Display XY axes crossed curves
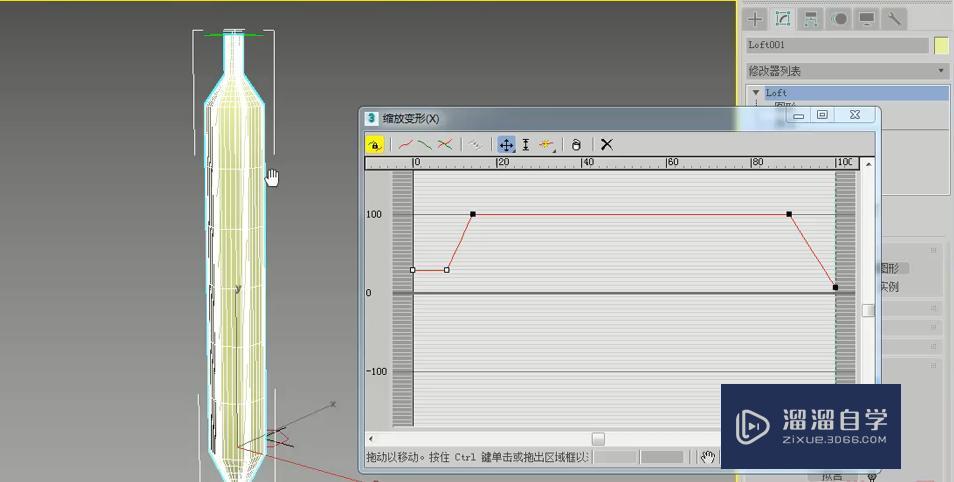 click(445, 145)
